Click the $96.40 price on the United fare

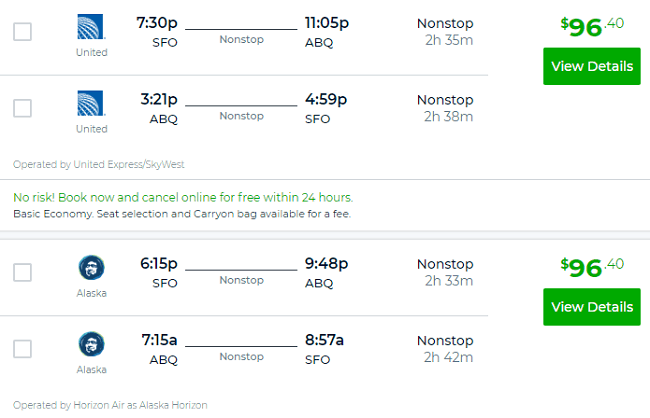tap(592, 27)
